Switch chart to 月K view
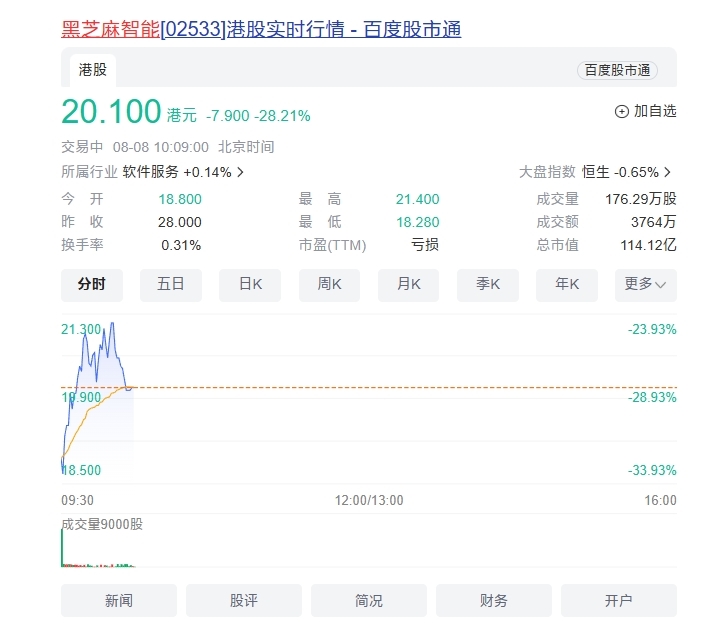714x628 pixels. (408, 285)
